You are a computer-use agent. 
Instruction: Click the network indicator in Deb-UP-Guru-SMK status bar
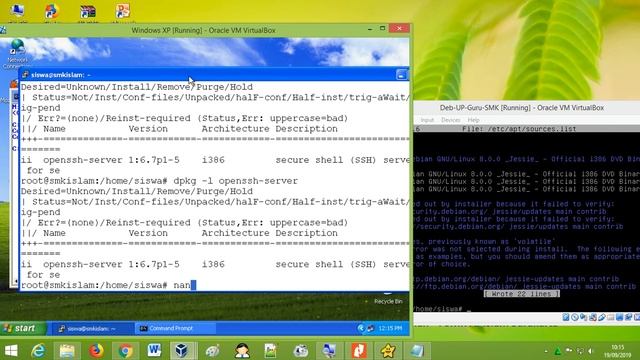click(593, 317)
